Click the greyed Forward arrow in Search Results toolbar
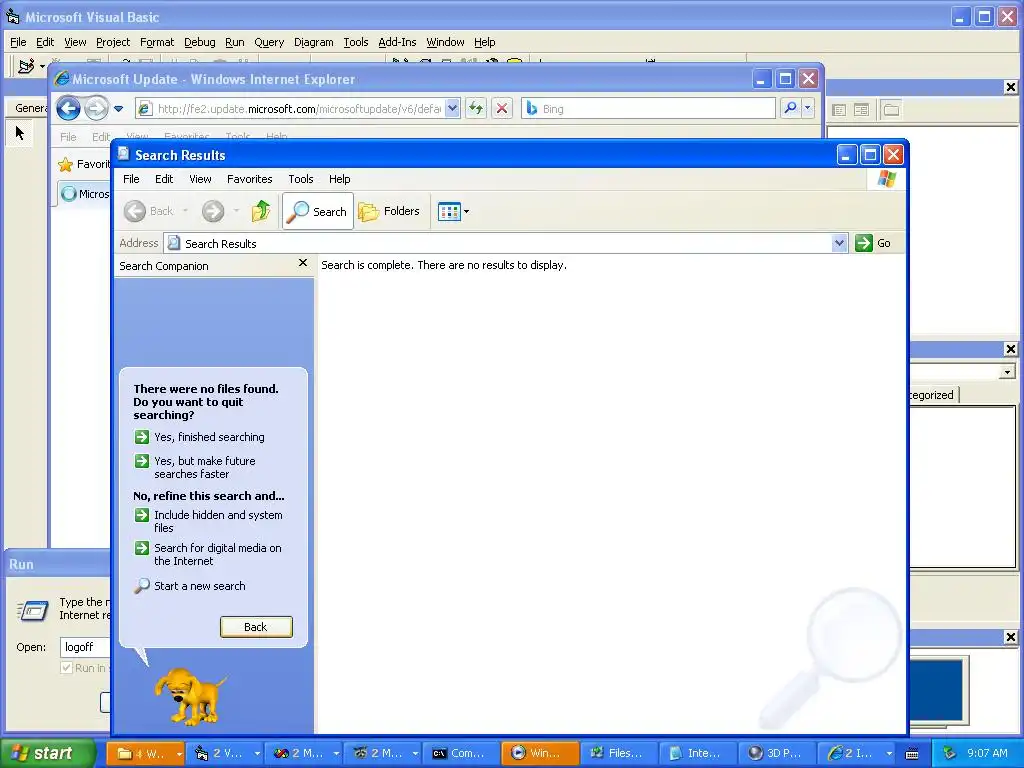 [213, 211]
